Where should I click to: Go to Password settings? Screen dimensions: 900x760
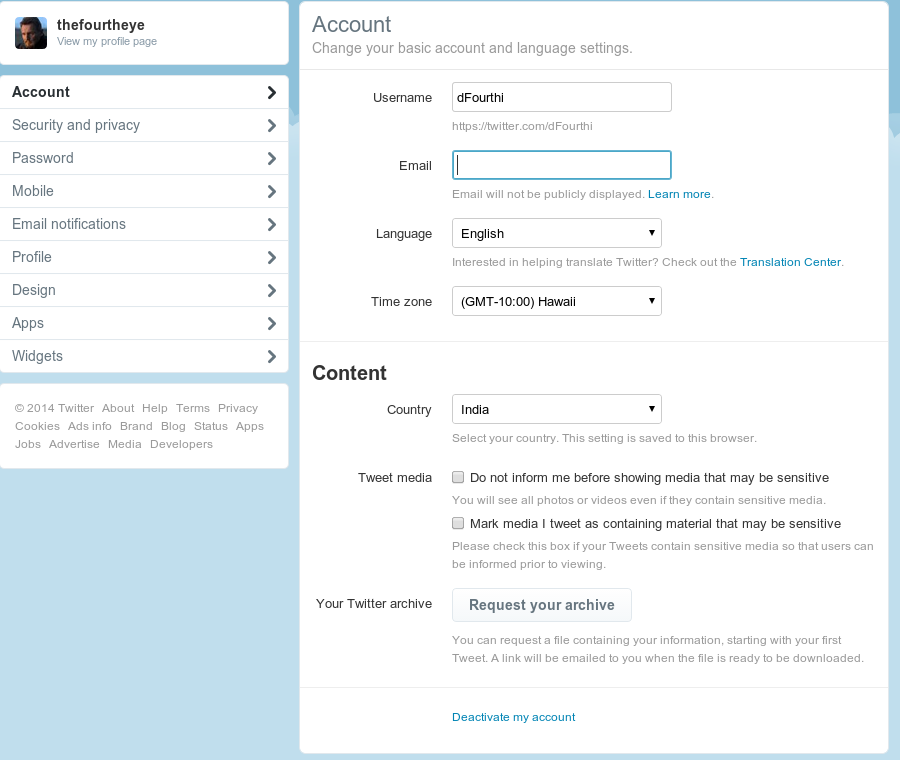[x=144, y=158]
